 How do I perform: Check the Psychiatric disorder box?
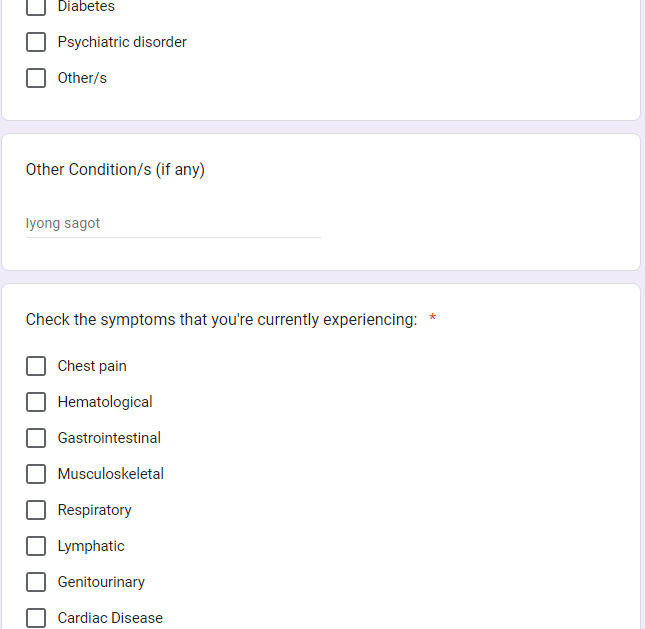coord(36,42)
